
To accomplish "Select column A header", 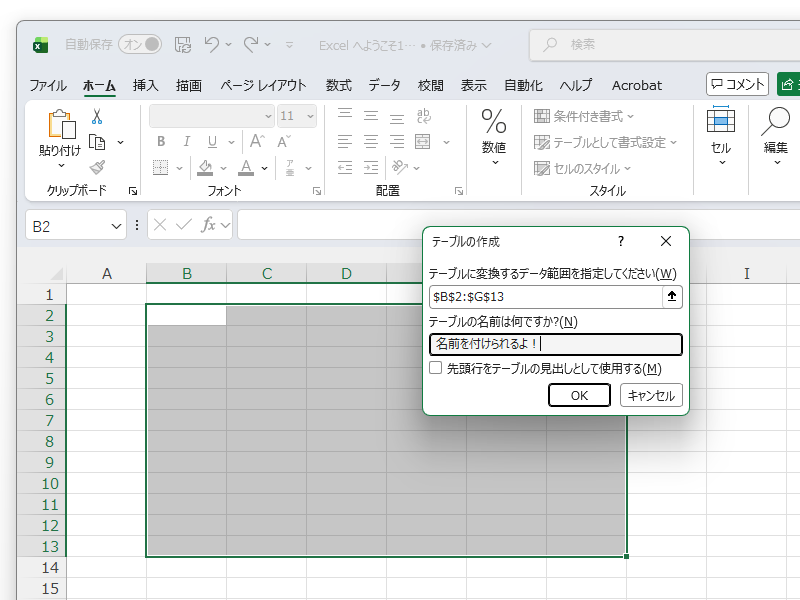I will 107,273.
